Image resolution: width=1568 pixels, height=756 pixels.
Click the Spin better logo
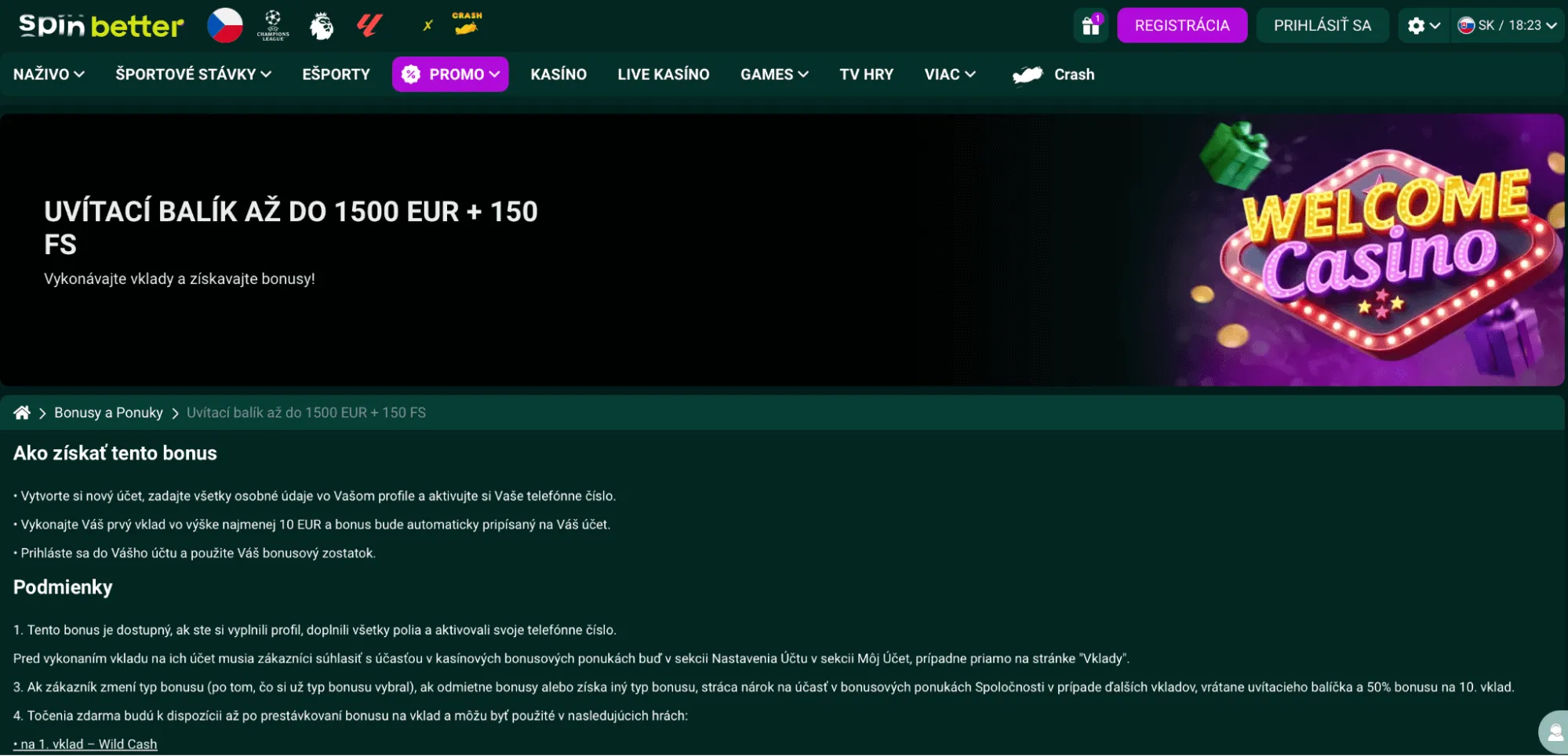[100, 26]
